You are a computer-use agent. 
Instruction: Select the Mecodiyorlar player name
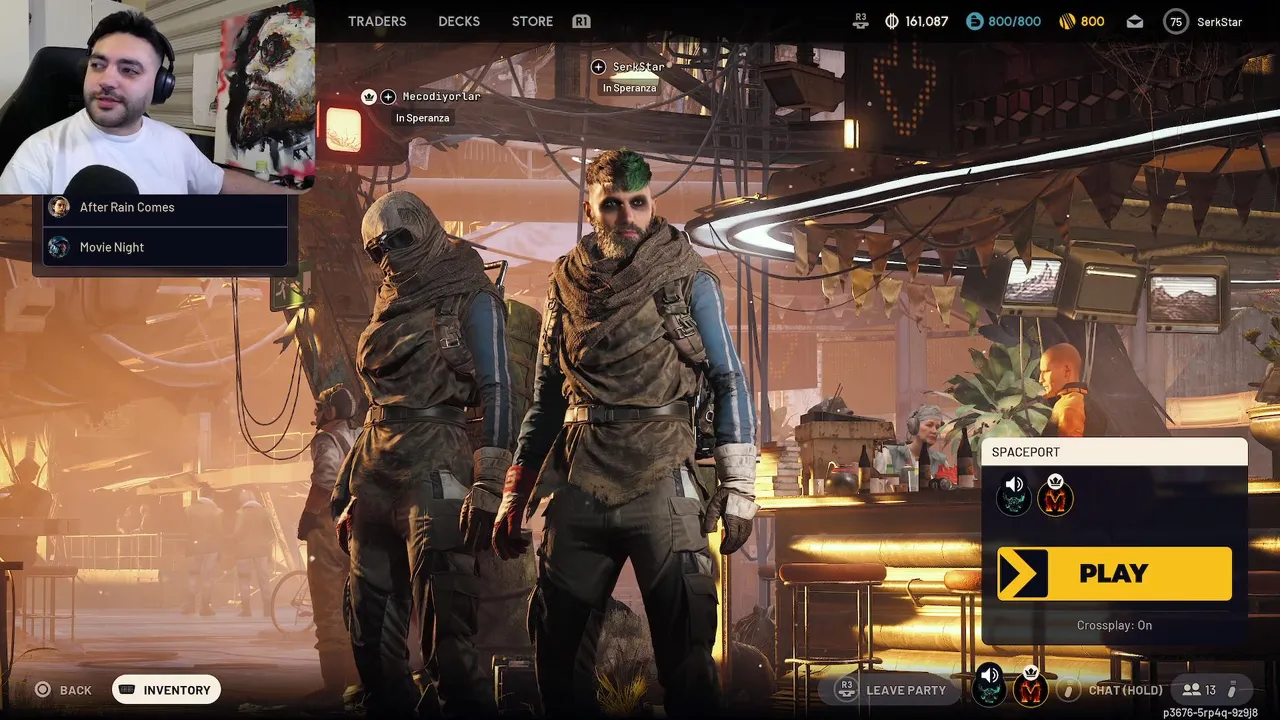point(441,97)
